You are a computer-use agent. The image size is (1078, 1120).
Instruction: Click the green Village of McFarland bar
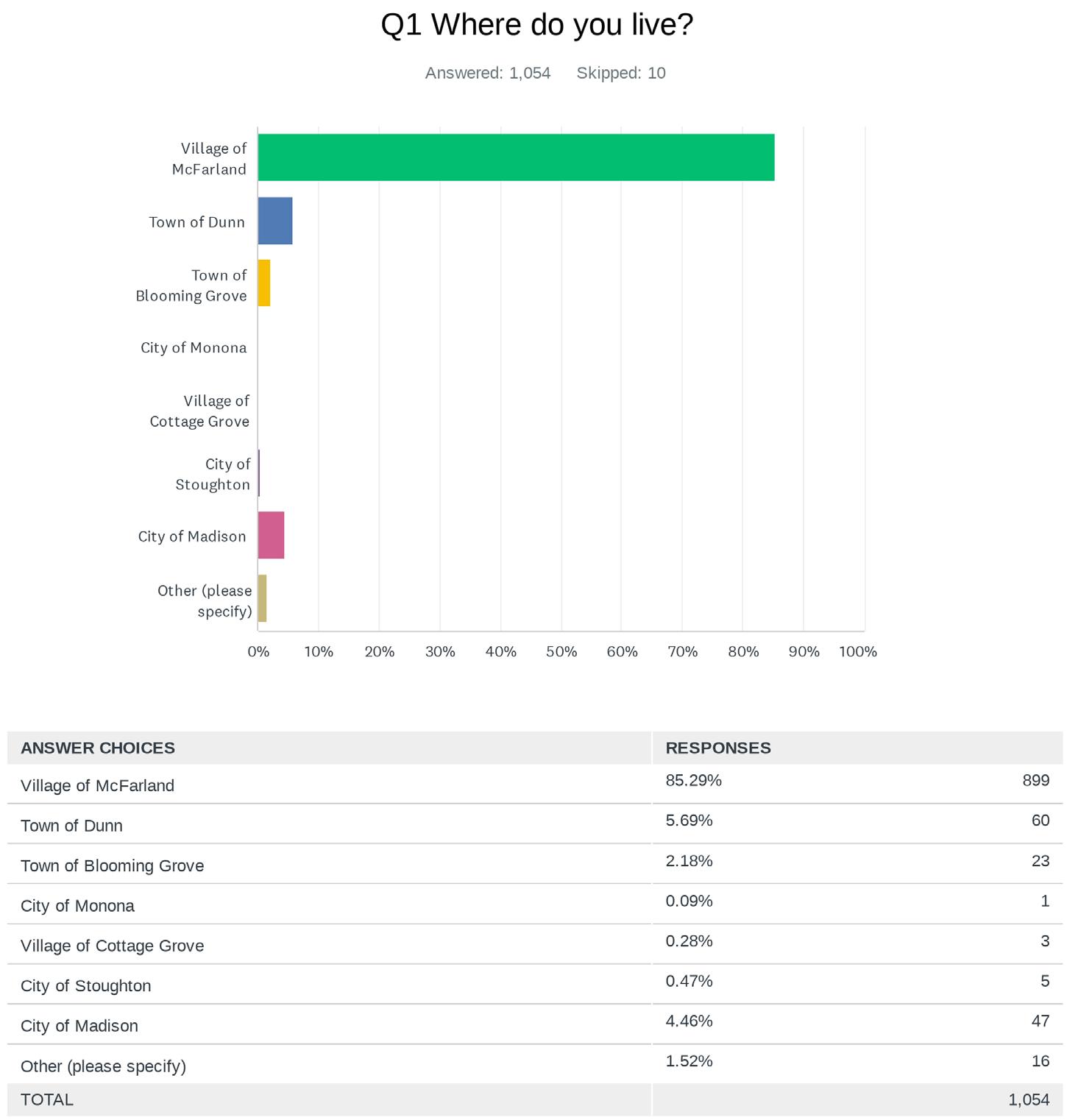(516, 157)
